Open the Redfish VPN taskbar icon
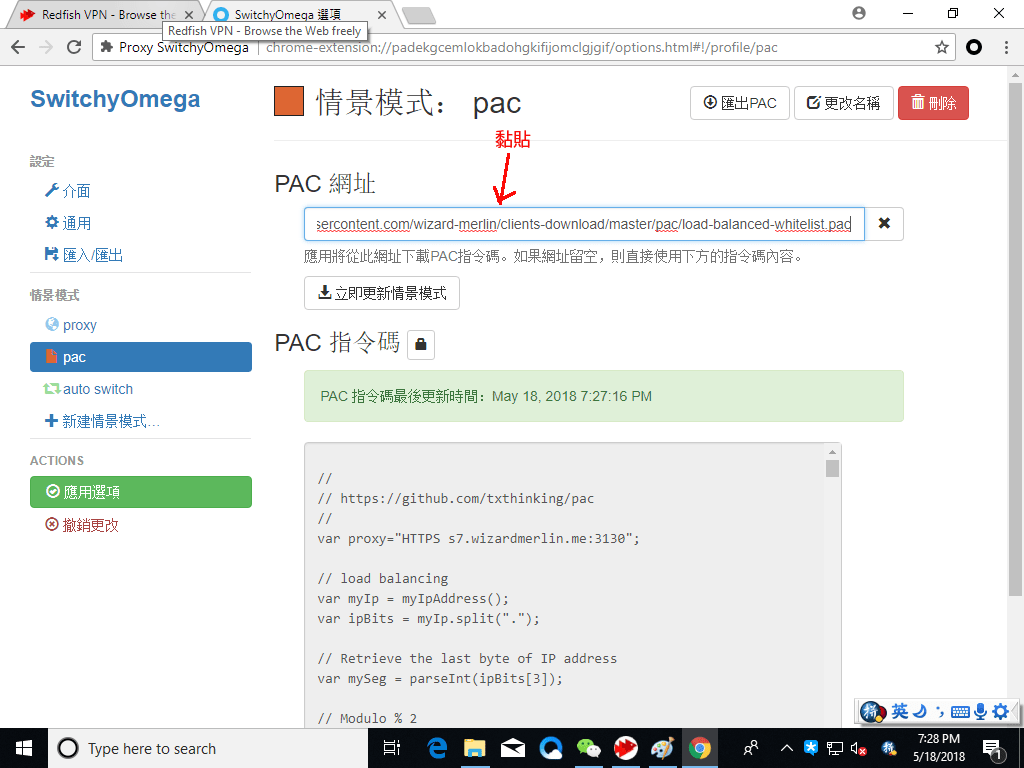The width and height of the screenshot is (1024, 768). 626,748
